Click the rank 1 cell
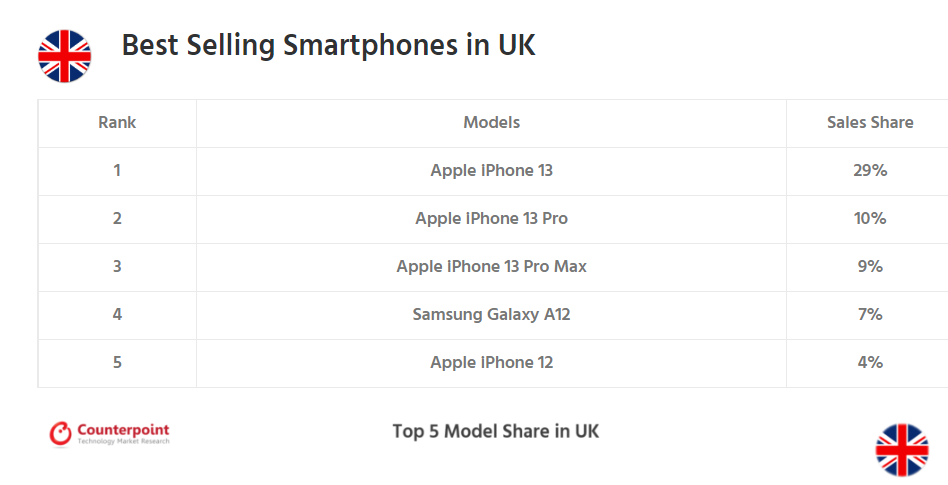This screenshot has height=485, width=948. (117, 171)
